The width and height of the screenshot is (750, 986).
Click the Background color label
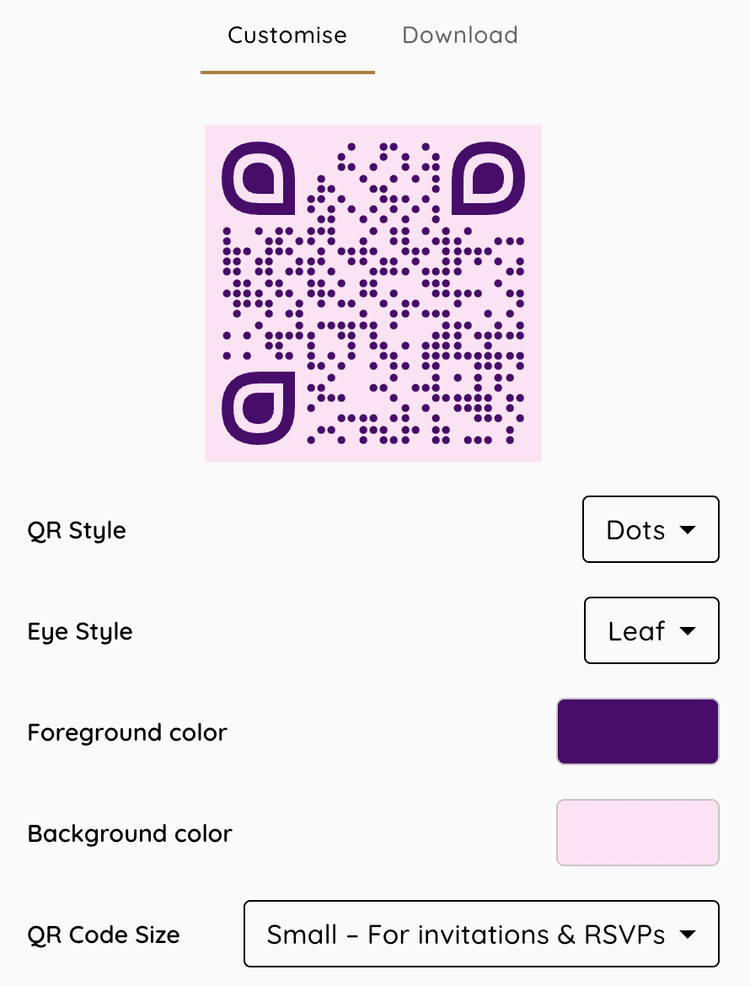tap(131, 833)
